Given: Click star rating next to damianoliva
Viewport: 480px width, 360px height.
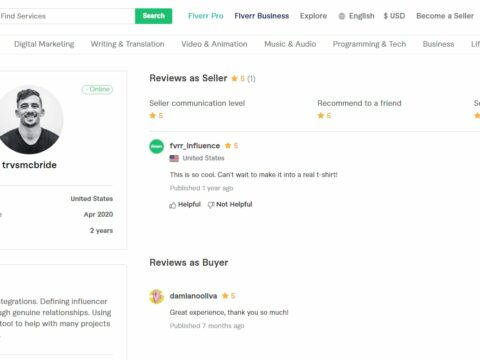Looking at the screenshot, I should tap(228, 296).
